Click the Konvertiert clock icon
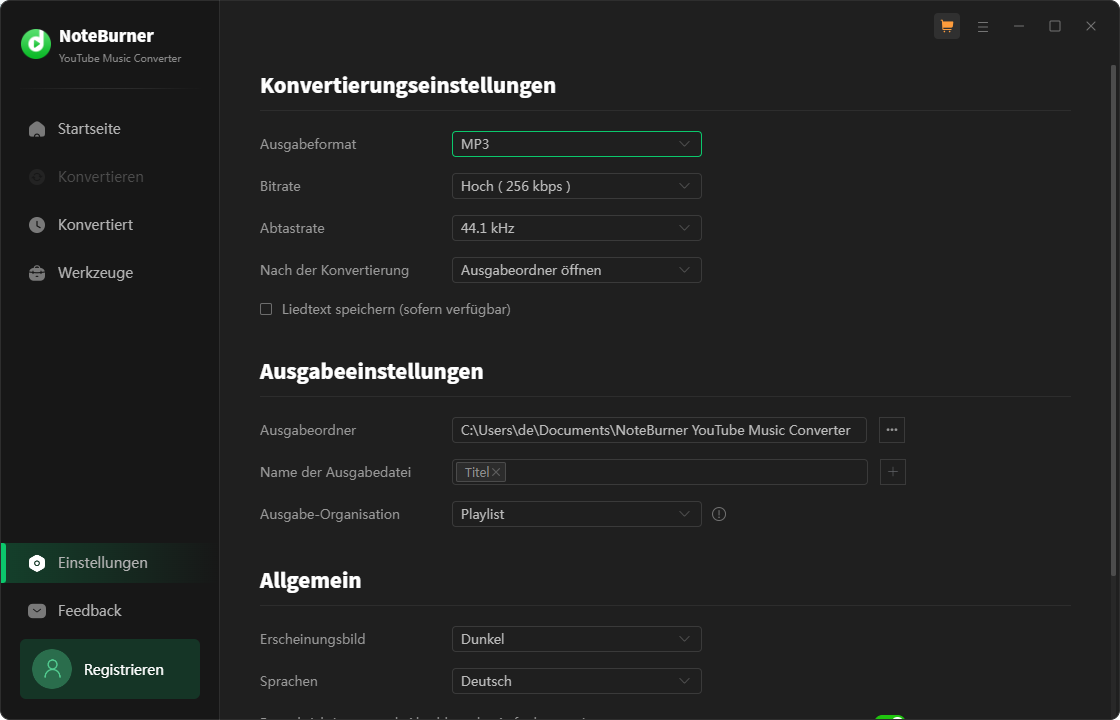 pos(36,225)
